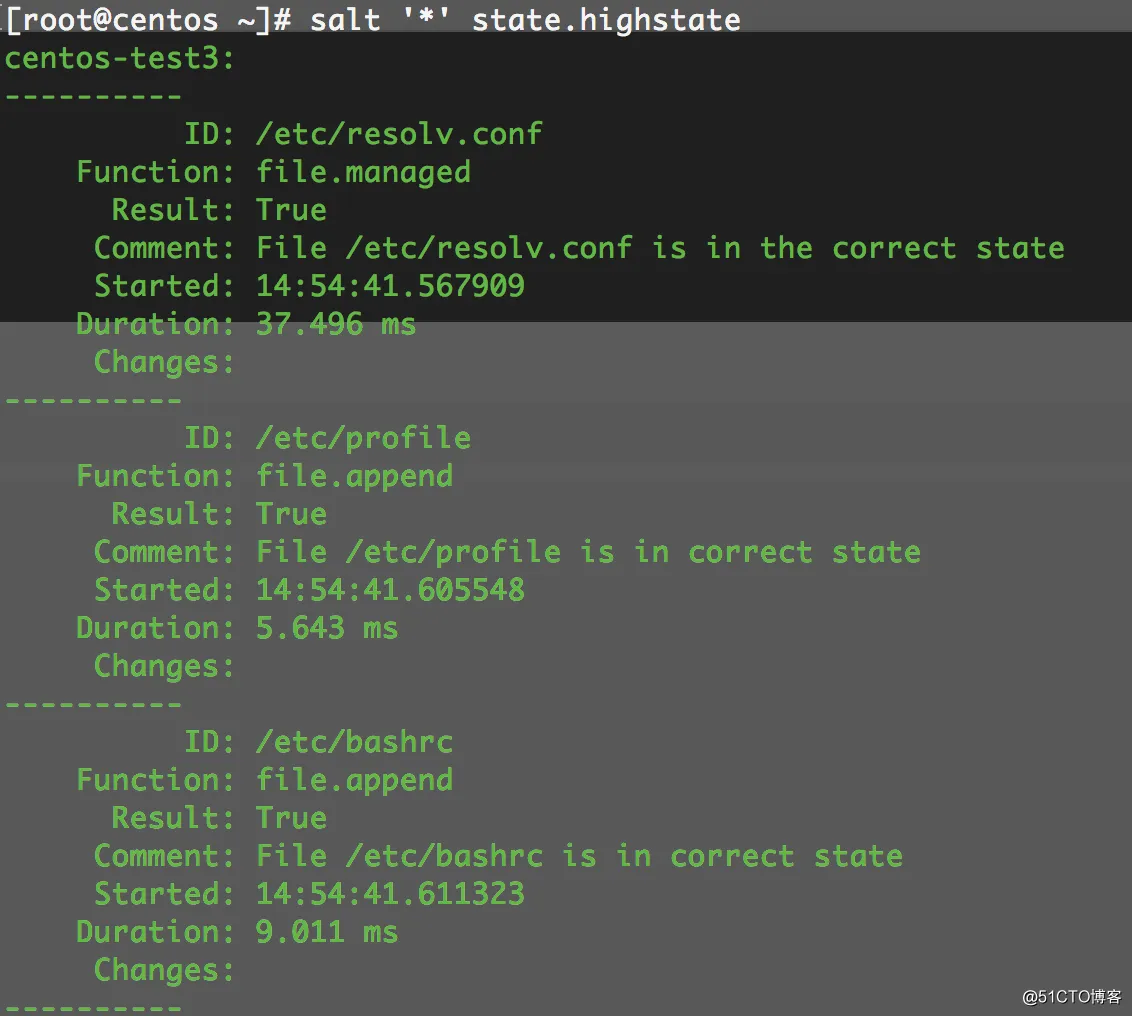
Task: Click the /etc/resolv.conf ID path
Action: 399,133
